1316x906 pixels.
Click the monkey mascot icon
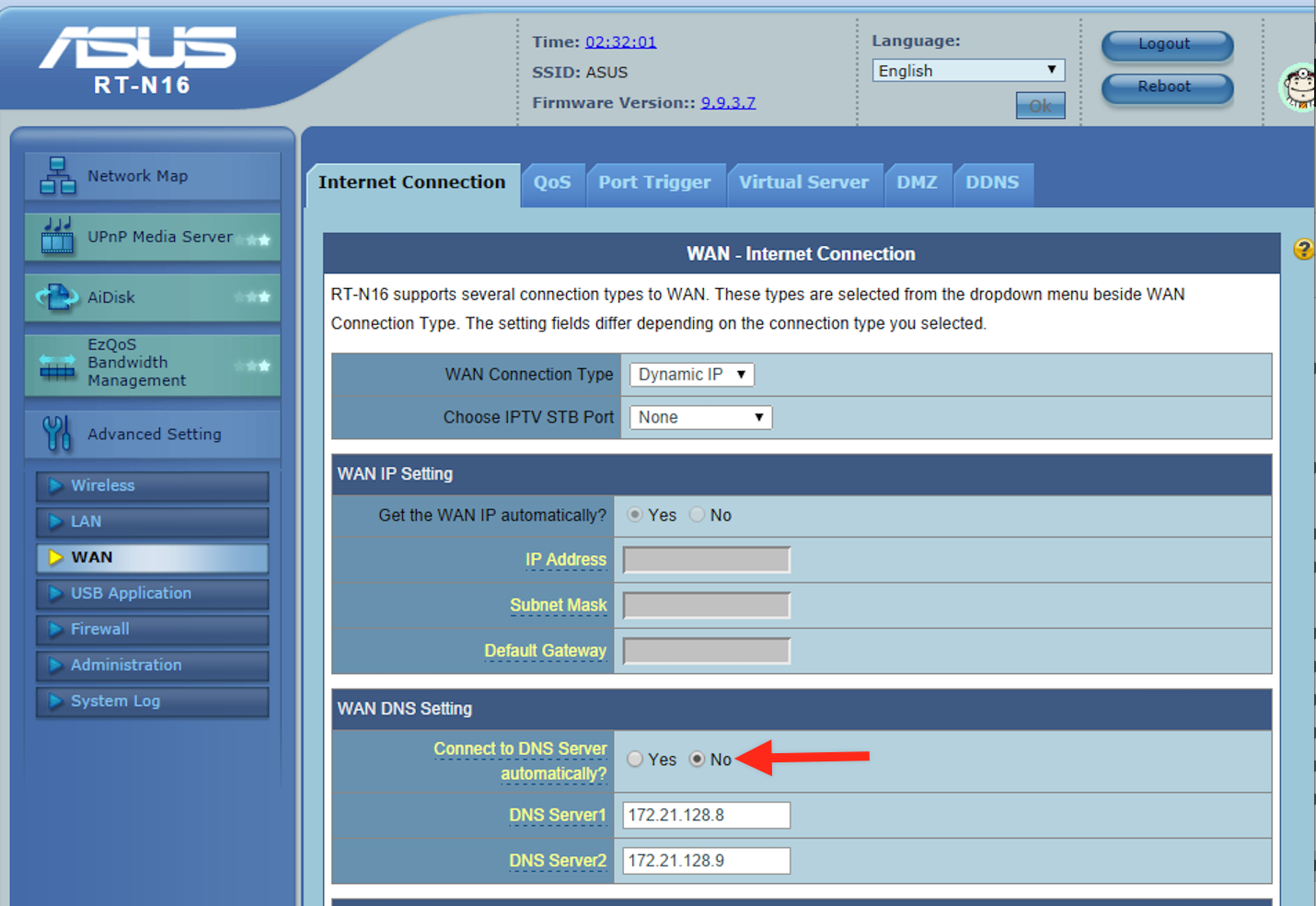tap(1298, 87)
